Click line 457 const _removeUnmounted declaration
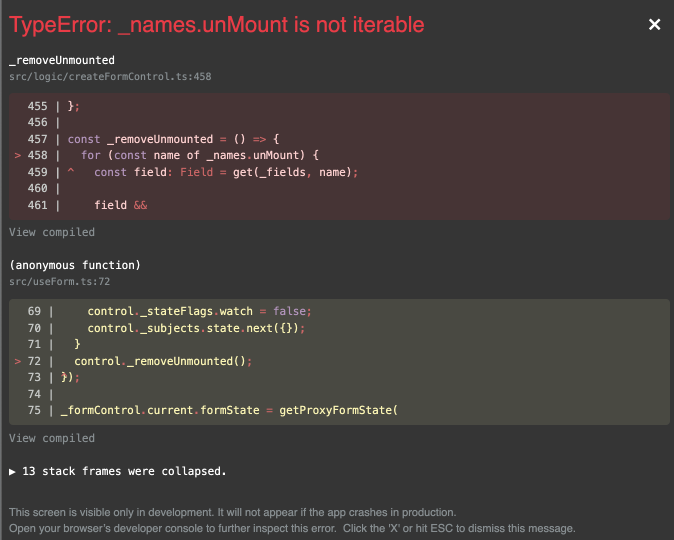This screenshot has width=674, height=540. [x=175, y=139]
